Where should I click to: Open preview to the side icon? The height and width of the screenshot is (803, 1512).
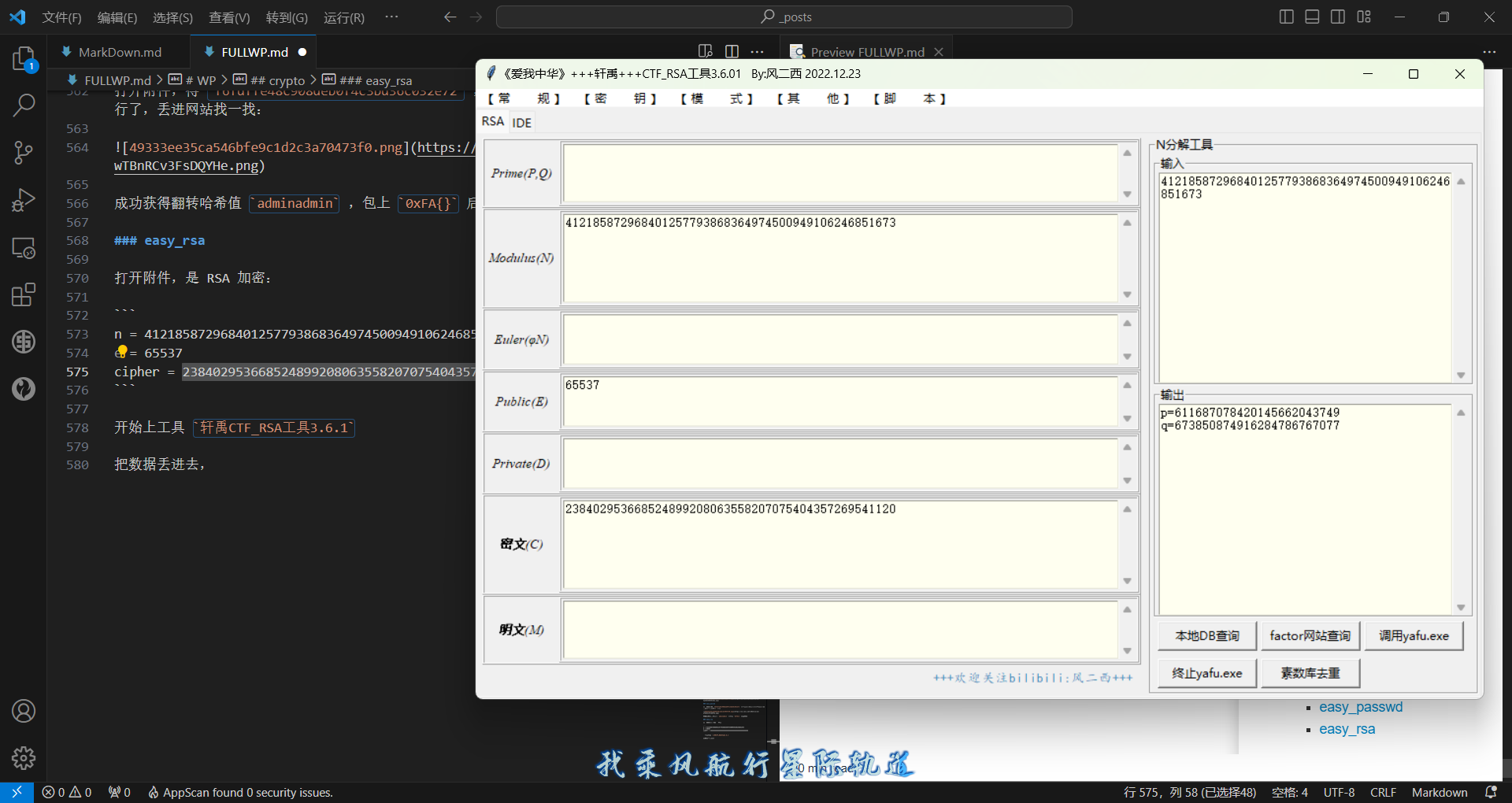tap(706, 51)
